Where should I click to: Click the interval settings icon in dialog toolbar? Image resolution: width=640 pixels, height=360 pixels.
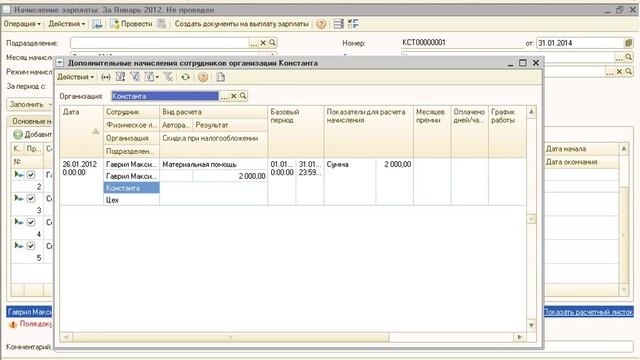(106, 77)
